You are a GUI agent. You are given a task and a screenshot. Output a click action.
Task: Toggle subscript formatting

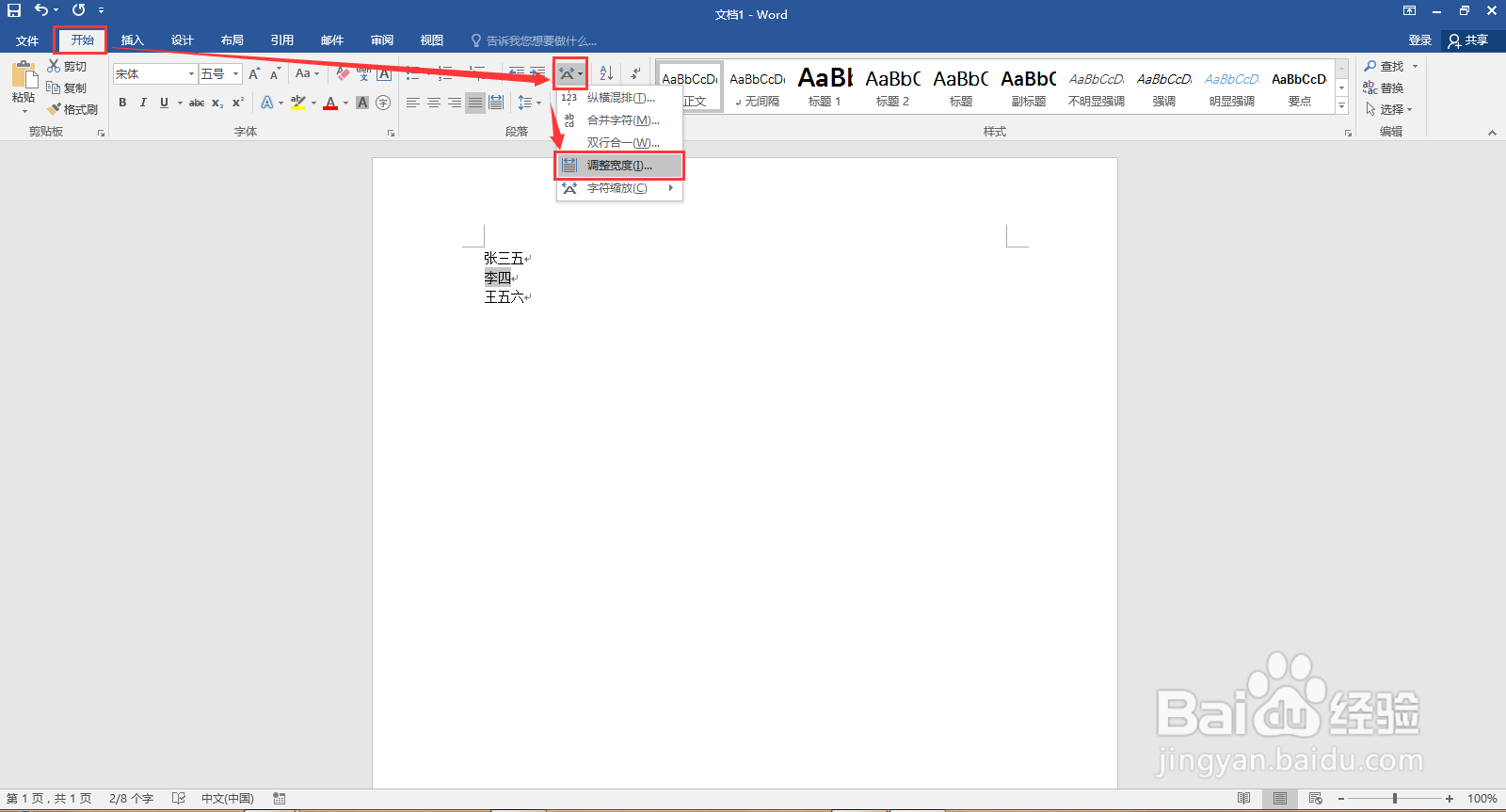[x=217, y=103]
